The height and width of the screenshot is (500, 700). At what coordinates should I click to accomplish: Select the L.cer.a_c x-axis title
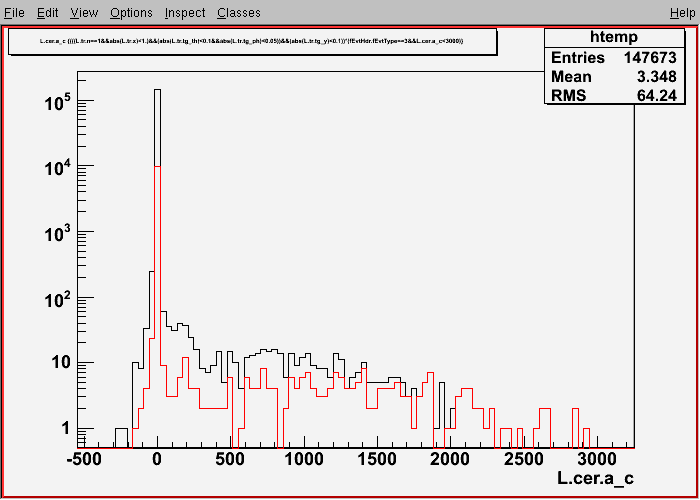pos(596,479)
